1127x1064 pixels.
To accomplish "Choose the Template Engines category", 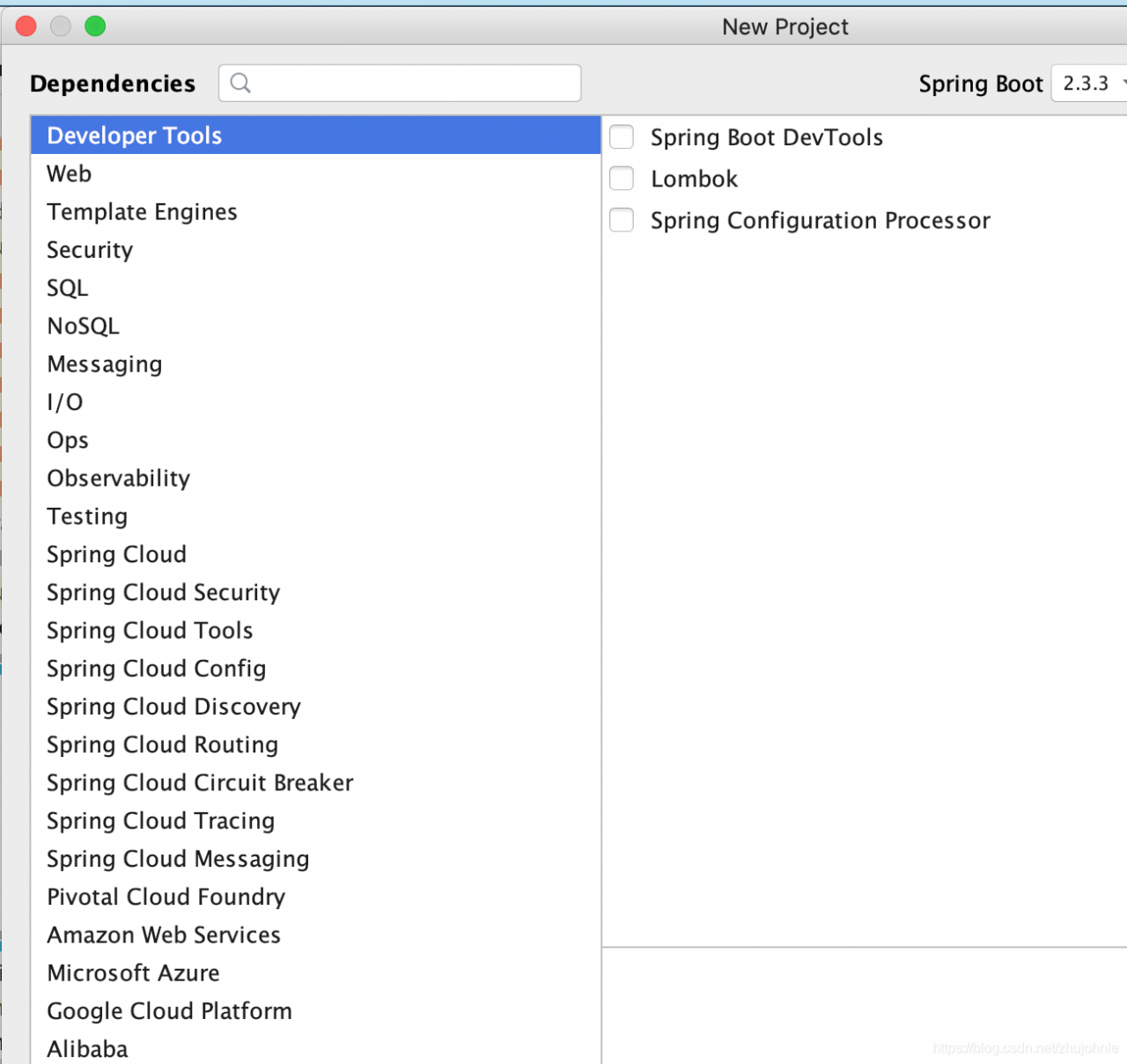I will pos(316,212).
